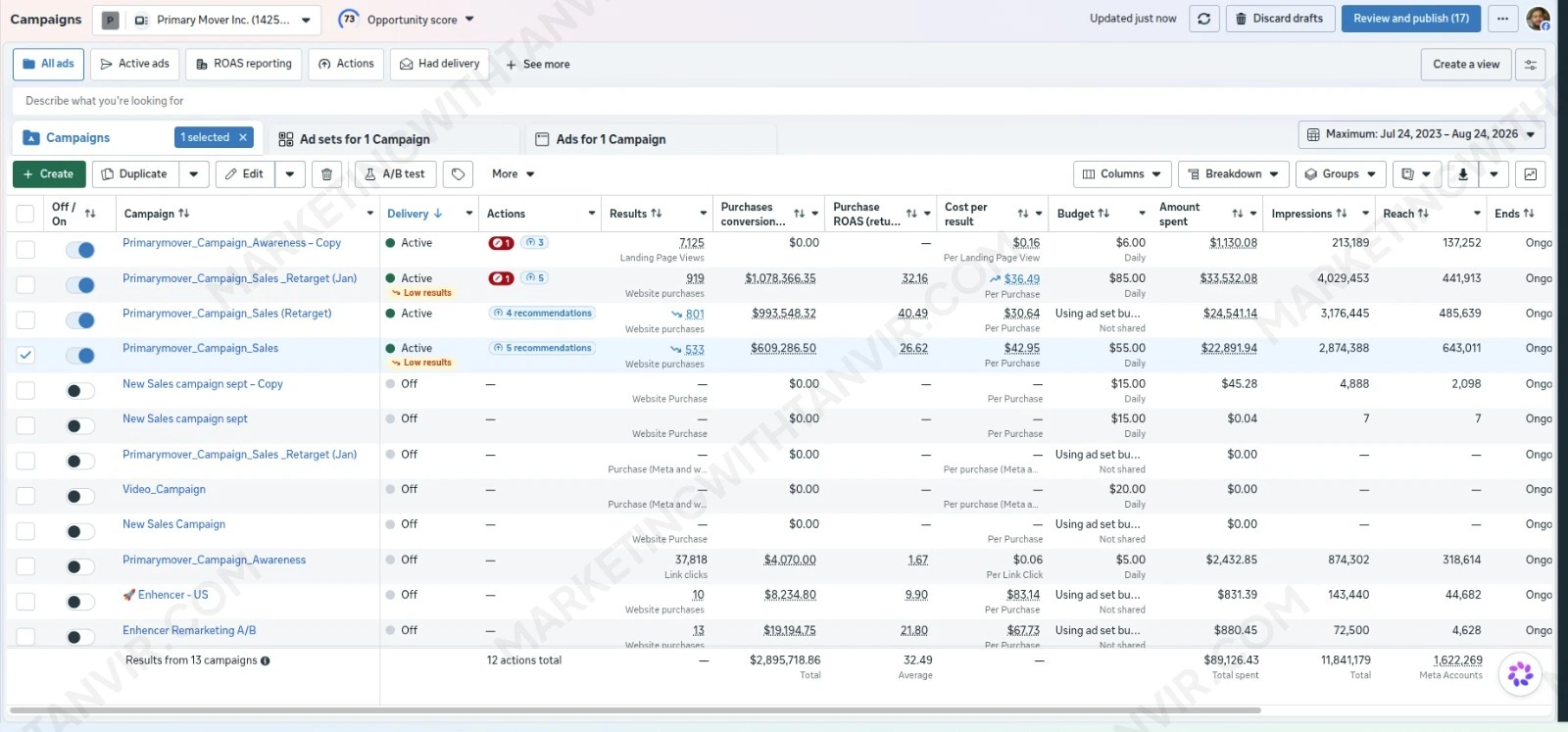Expand the Groups dropdown
This screenshot has height=732, width=1568.
click(1340, 174)
